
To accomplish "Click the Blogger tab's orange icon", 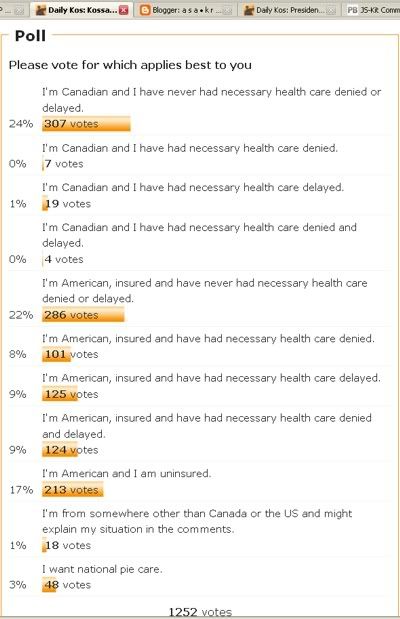I will [145, 10].
